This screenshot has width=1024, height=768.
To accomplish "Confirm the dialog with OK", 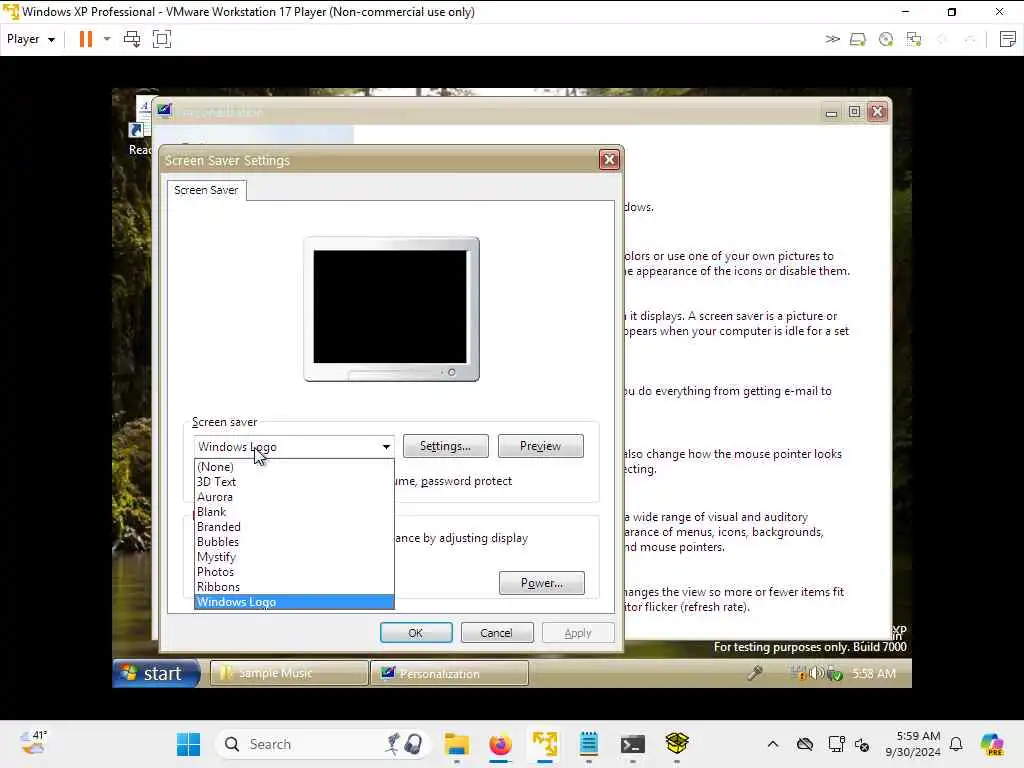I will click(x=415, y=633).
